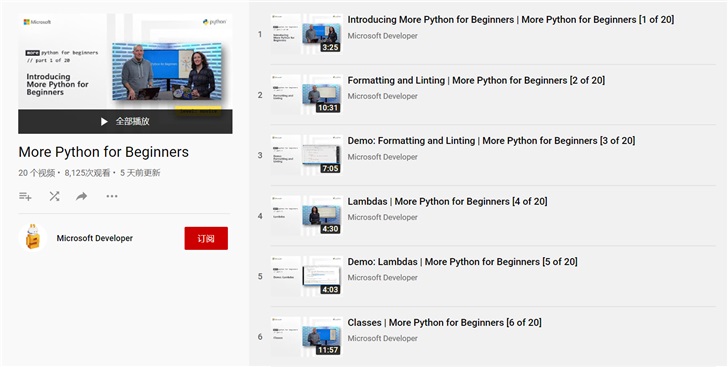728x367 pixels.
Task: Open thumbnail of video 5 with 4:03 duration
Action: pyautogui.click(x=306, y=276)
